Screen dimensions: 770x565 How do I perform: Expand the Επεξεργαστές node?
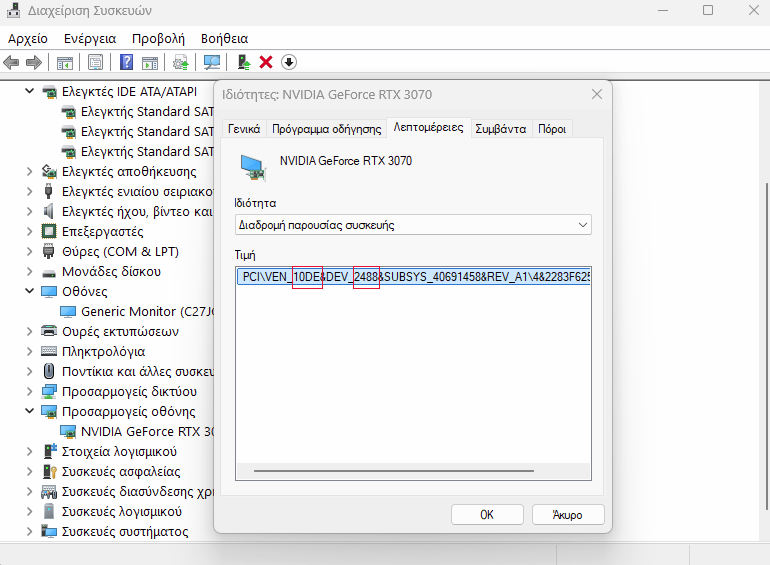(29, 231)
